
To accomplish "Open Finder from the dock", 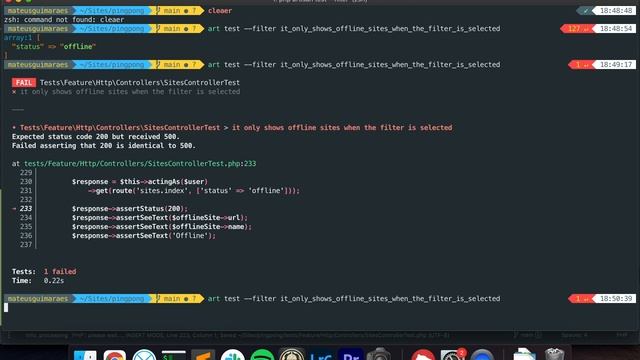I will [x=85, y=355].
